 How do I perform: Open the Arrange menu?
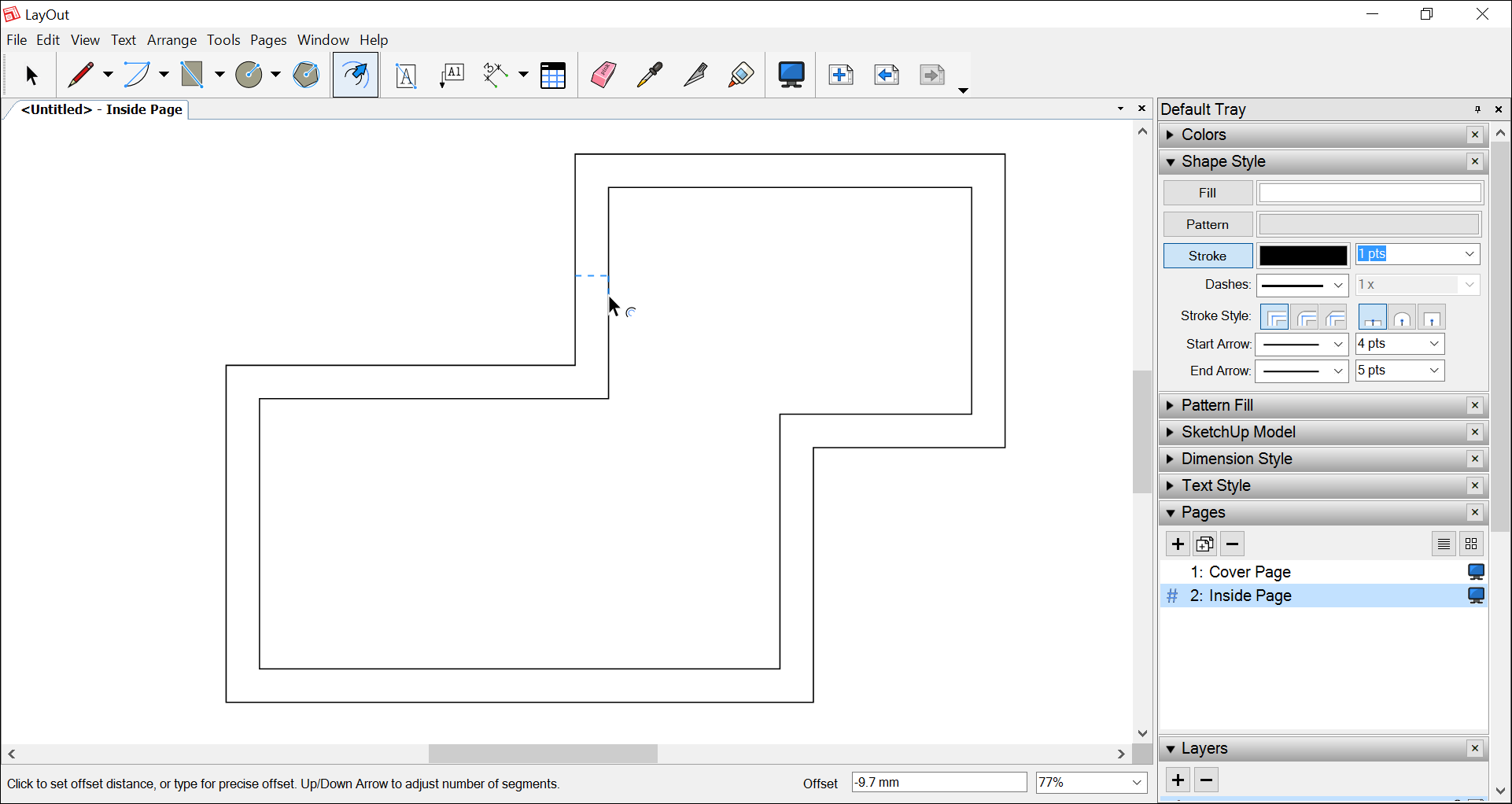click(171, 40)
